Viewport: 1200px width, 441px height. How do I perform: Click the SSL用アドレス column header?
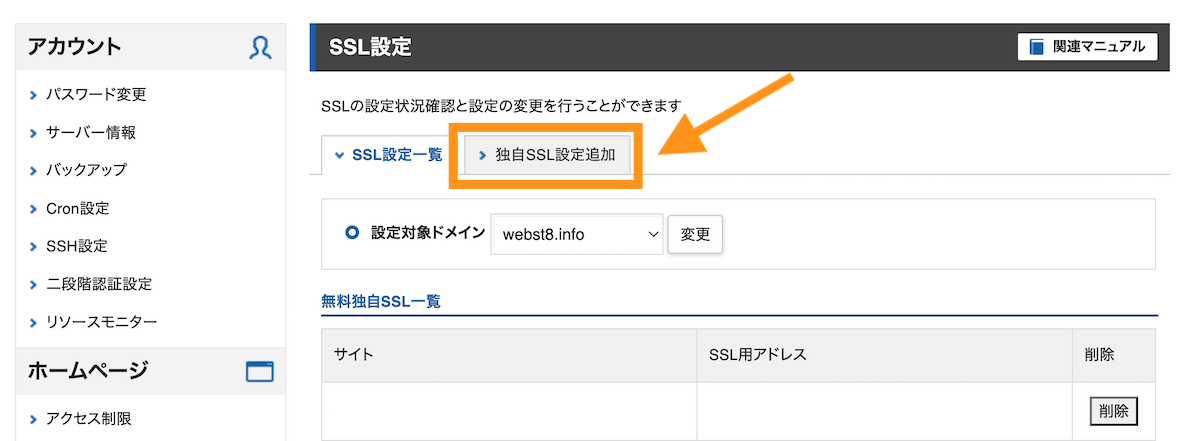tap(757, 355)
